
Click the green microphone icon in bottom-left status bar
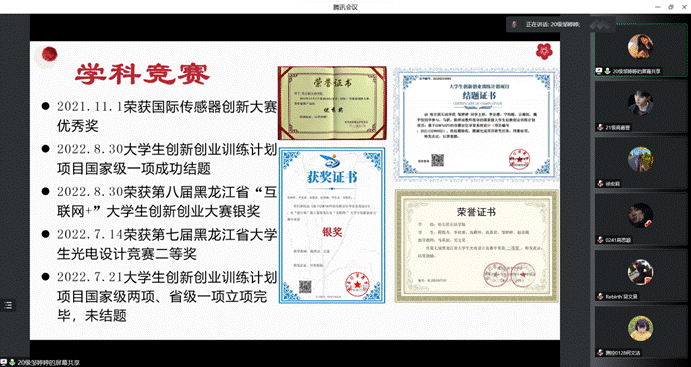point(12,363)
